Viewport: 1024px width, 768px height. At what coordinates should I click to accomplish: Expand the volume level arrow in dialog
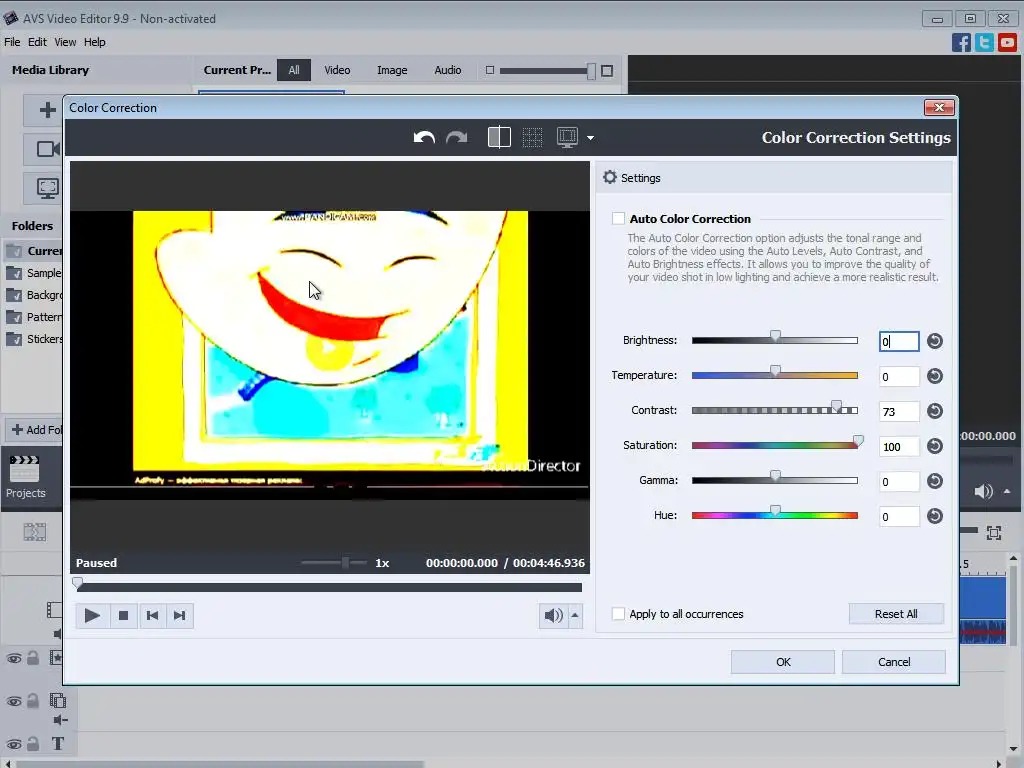pyautogui.click(x=575, y=615)
